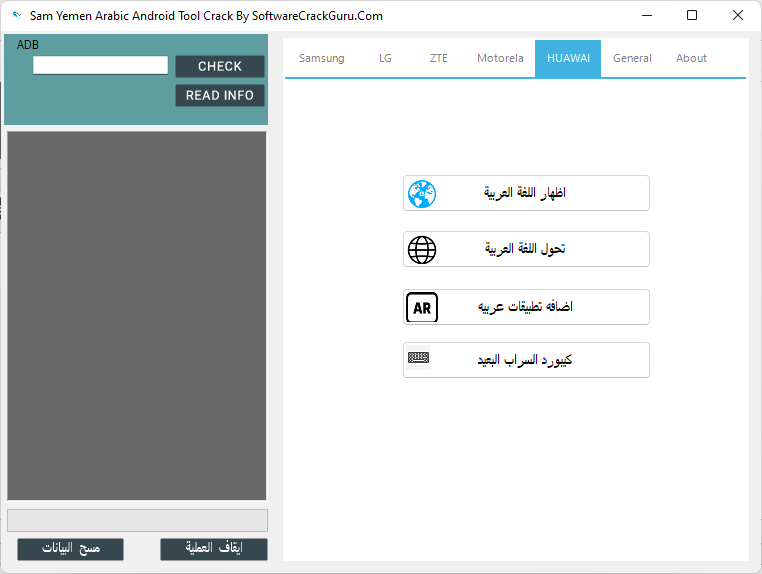Open the LG tab
762x574 pixels.
pos(385,58)
